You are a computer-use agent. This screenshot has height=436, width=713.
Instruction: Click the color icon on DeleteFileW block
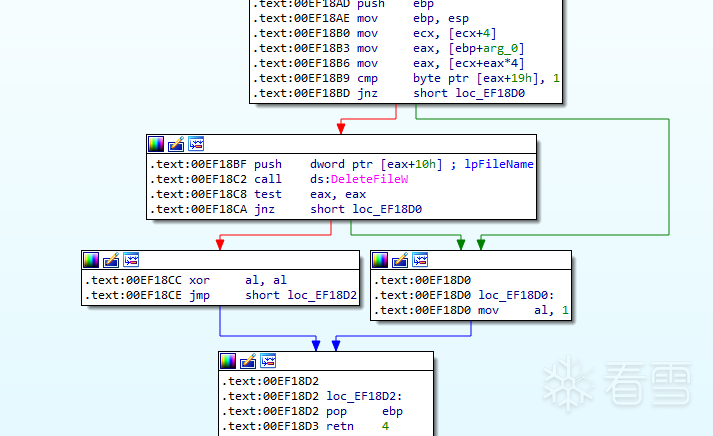156,144
